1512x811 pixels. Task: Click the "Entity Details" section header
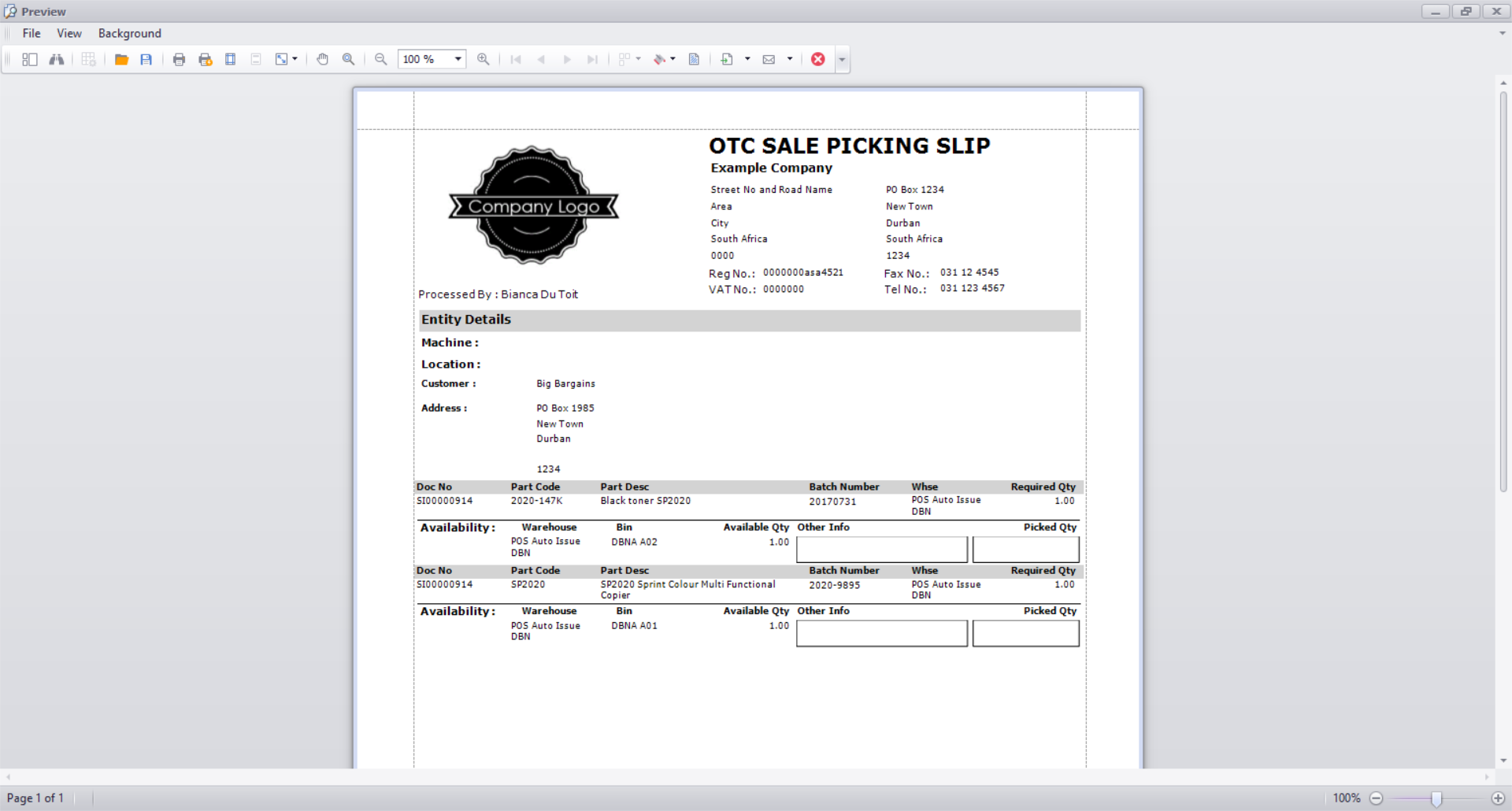coord(749,320)
